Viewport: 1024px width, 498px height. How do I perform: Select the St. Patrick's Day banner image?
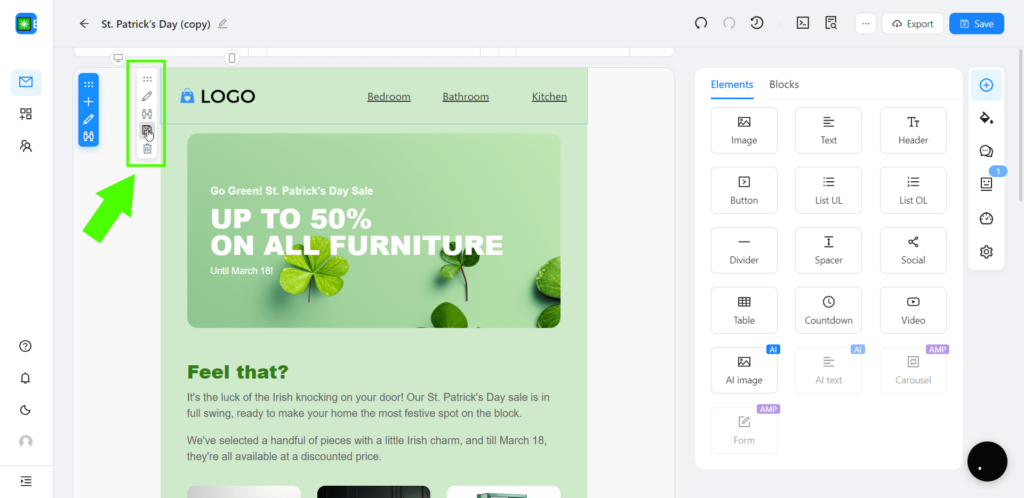click(x=374, y=230)
